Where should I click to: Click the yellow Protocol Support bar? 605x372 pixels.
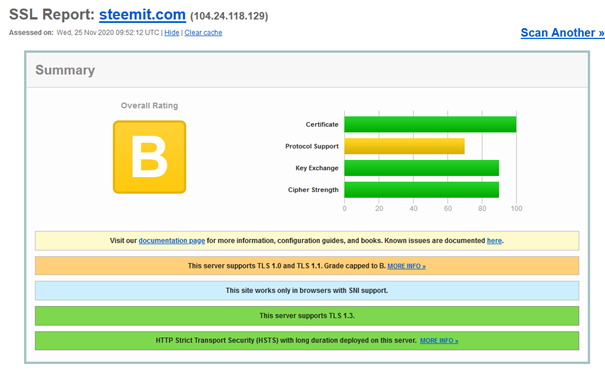coord(404,146)
